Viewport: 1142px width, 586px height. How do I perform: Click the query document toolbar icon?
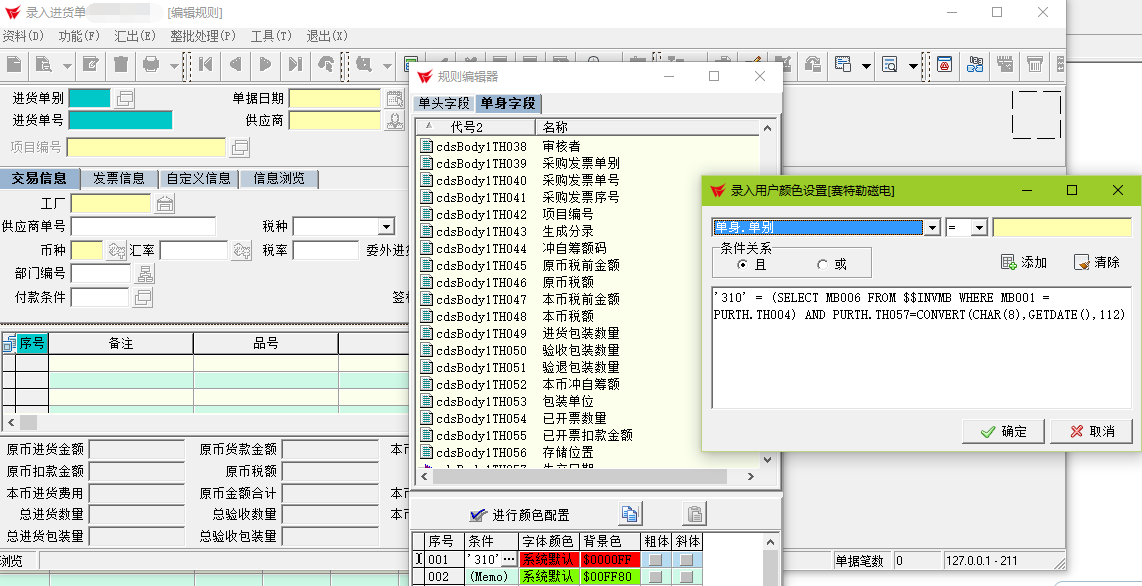(x=44, y=65)
